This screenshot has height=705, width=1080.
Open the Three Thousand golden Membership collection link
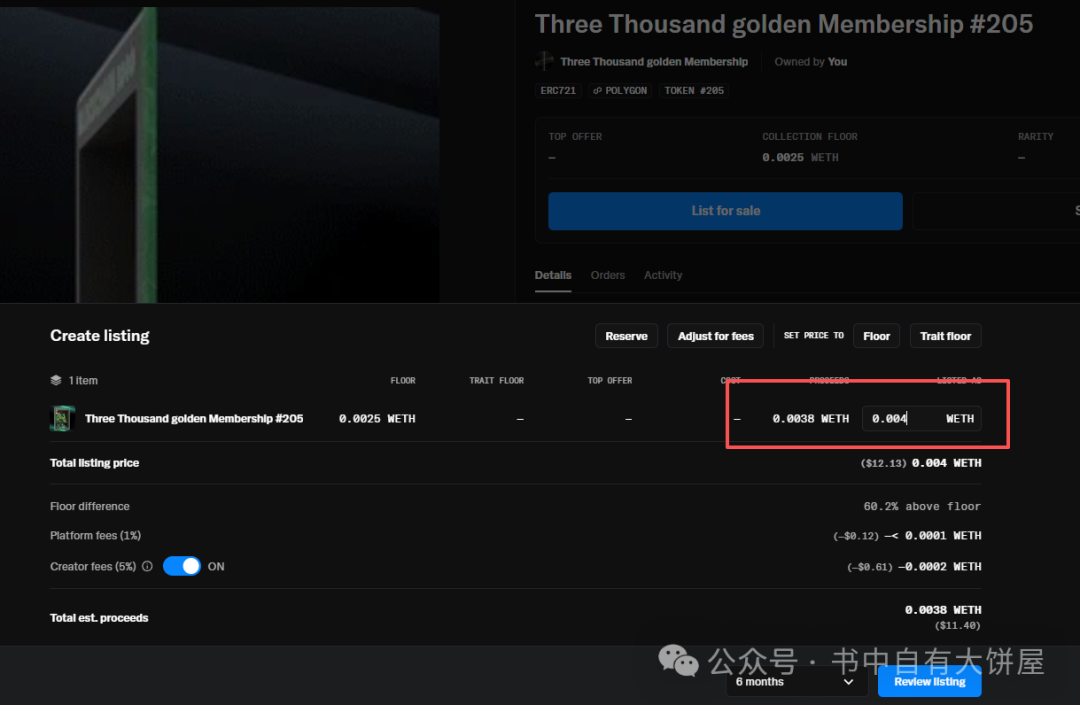(654, 62)
